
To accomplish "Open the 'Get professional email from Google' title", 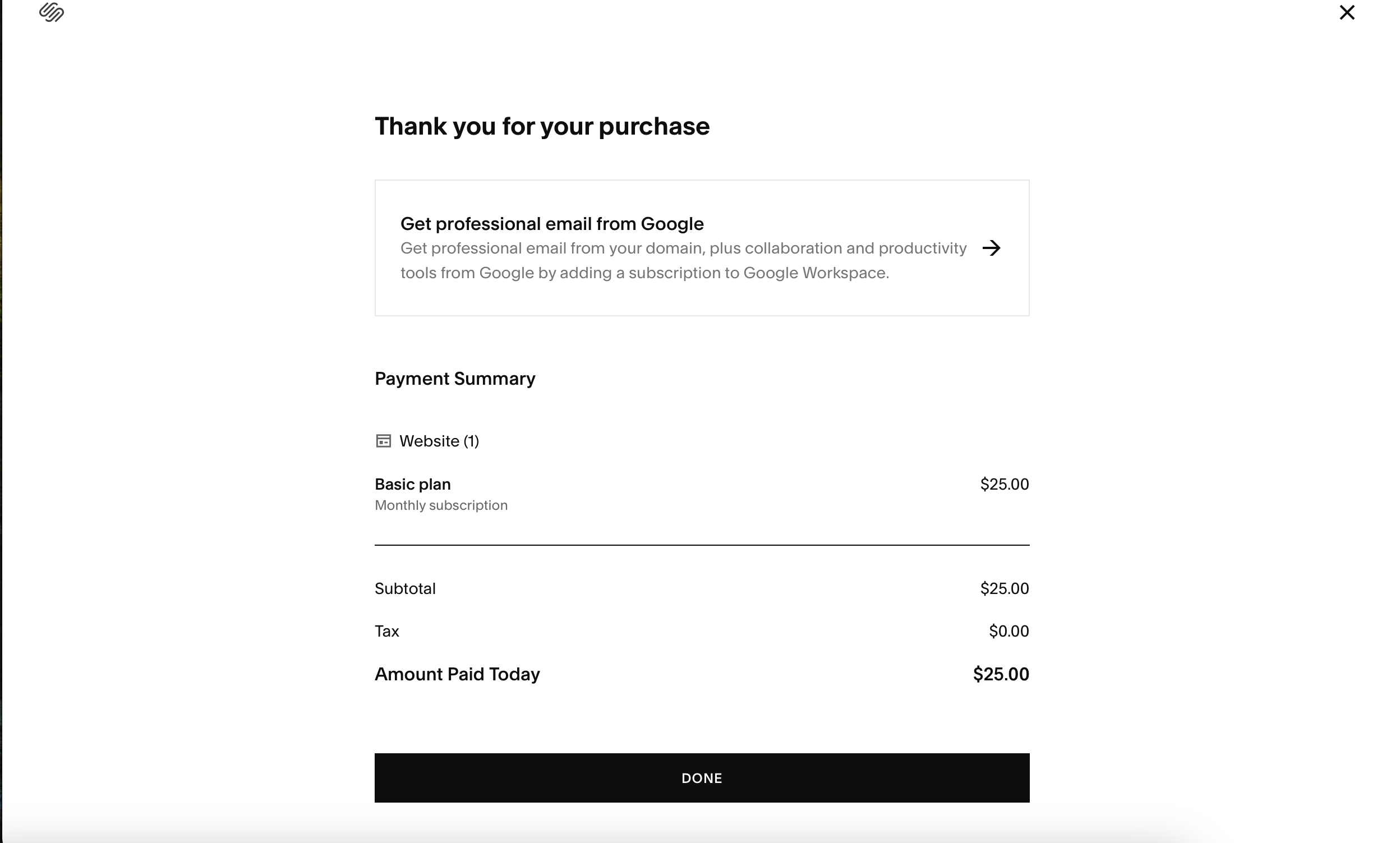I will tap(551, 224).
